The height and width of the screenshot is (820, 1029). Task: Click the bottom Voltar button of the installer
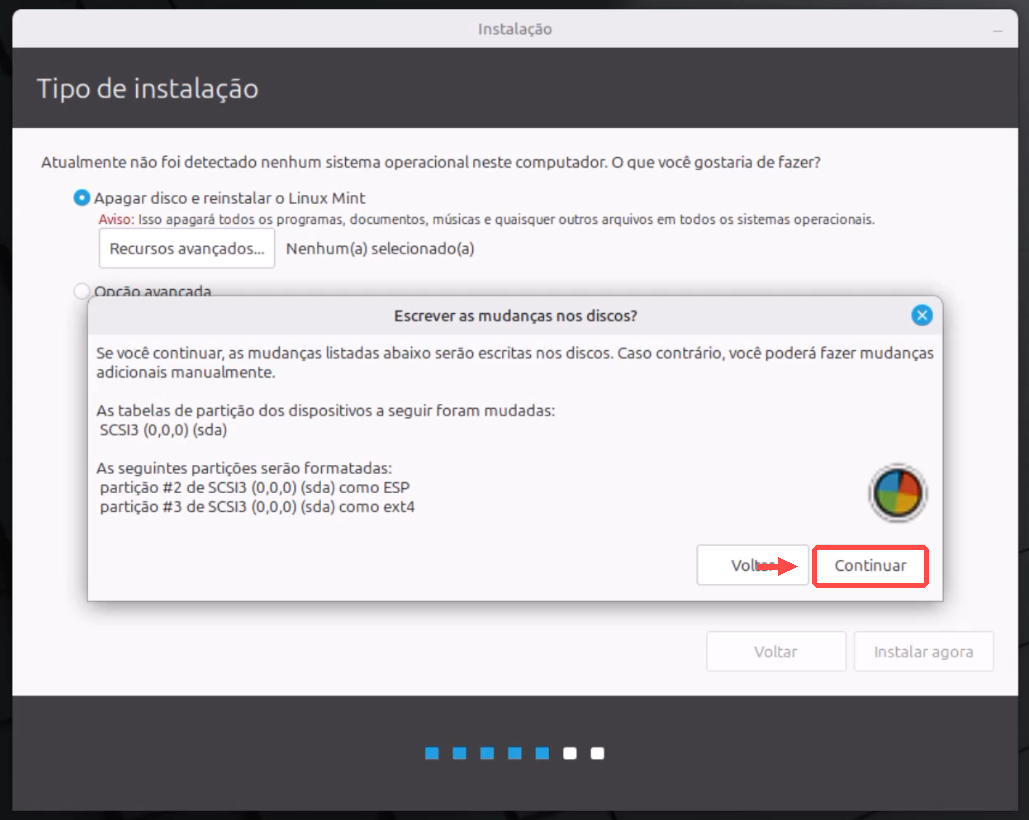(x=776, y=651)
